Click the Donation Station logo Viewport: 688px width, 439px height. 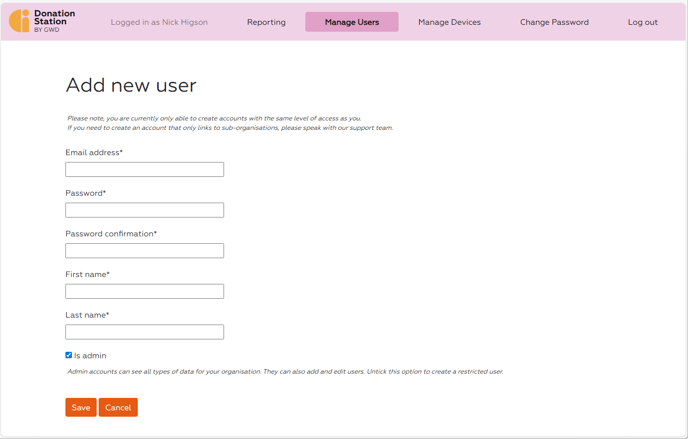pyautogui.click(x=42, y=21)
